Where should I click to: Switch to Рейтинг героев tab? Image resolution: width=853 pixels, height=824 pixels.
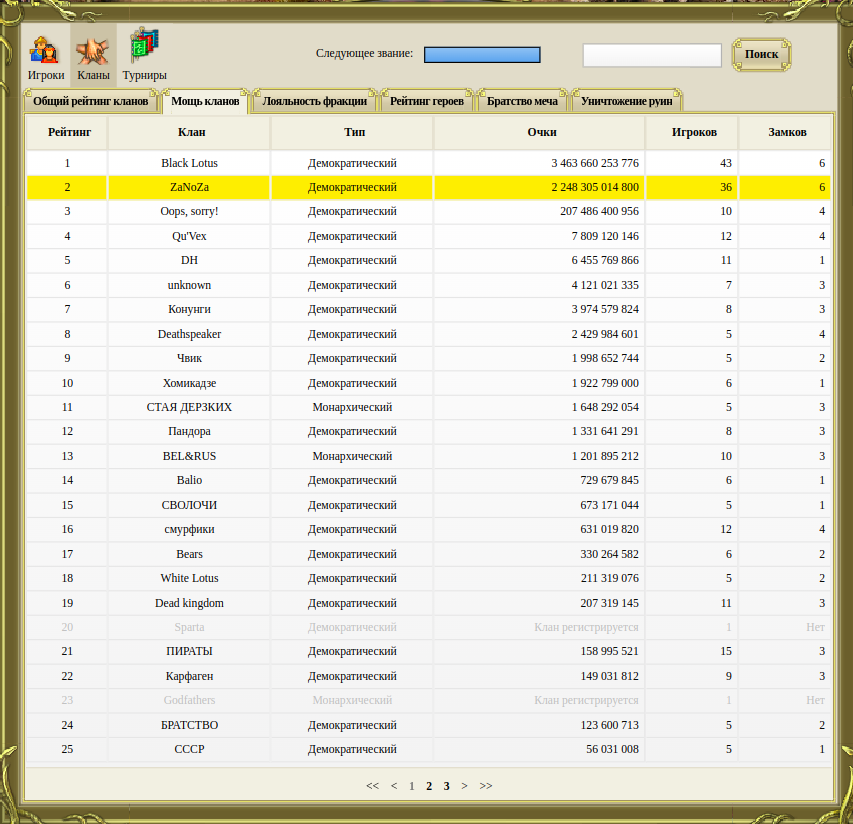pyautogui.click(x=427, y=101)
